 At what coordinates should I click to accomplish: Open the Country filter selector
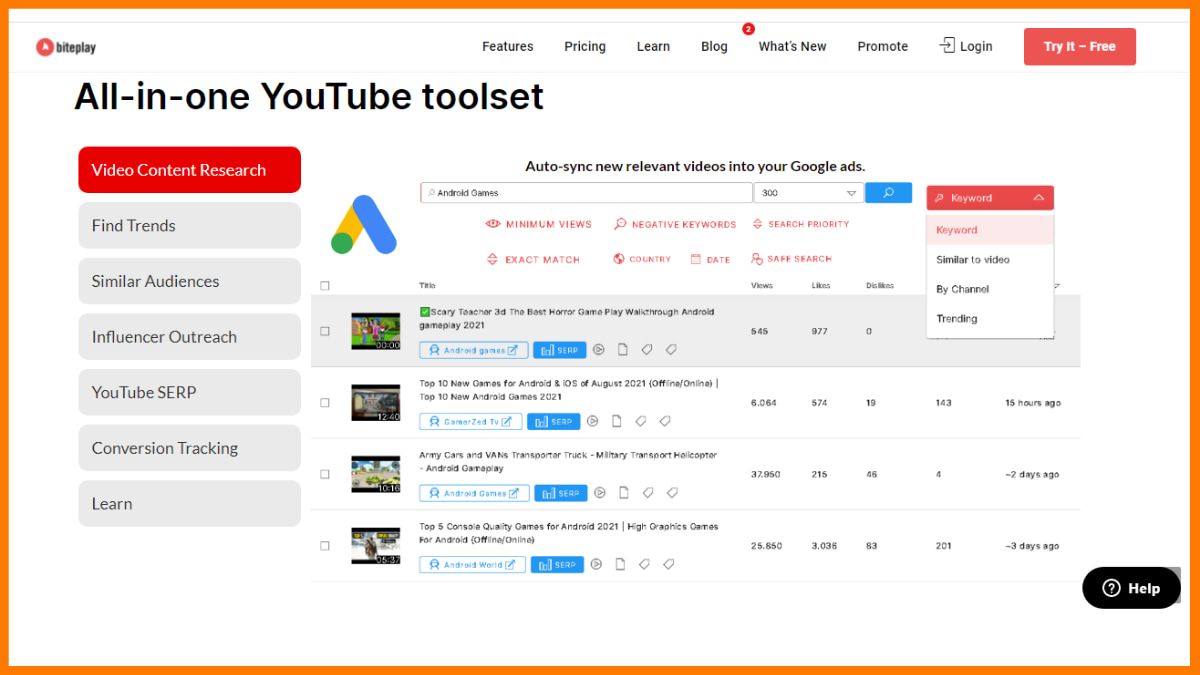pyautogui.click(x=642, y=259)
